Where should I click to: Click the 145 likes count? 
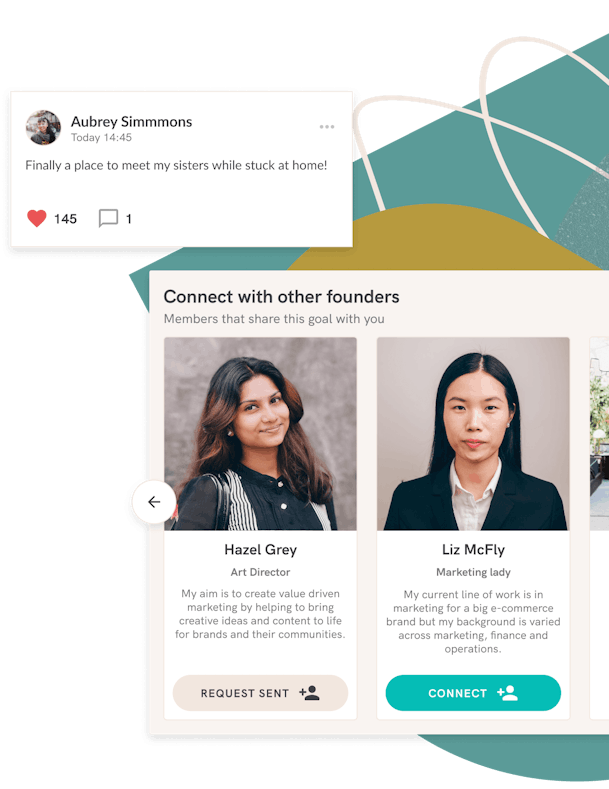[65, 219]
